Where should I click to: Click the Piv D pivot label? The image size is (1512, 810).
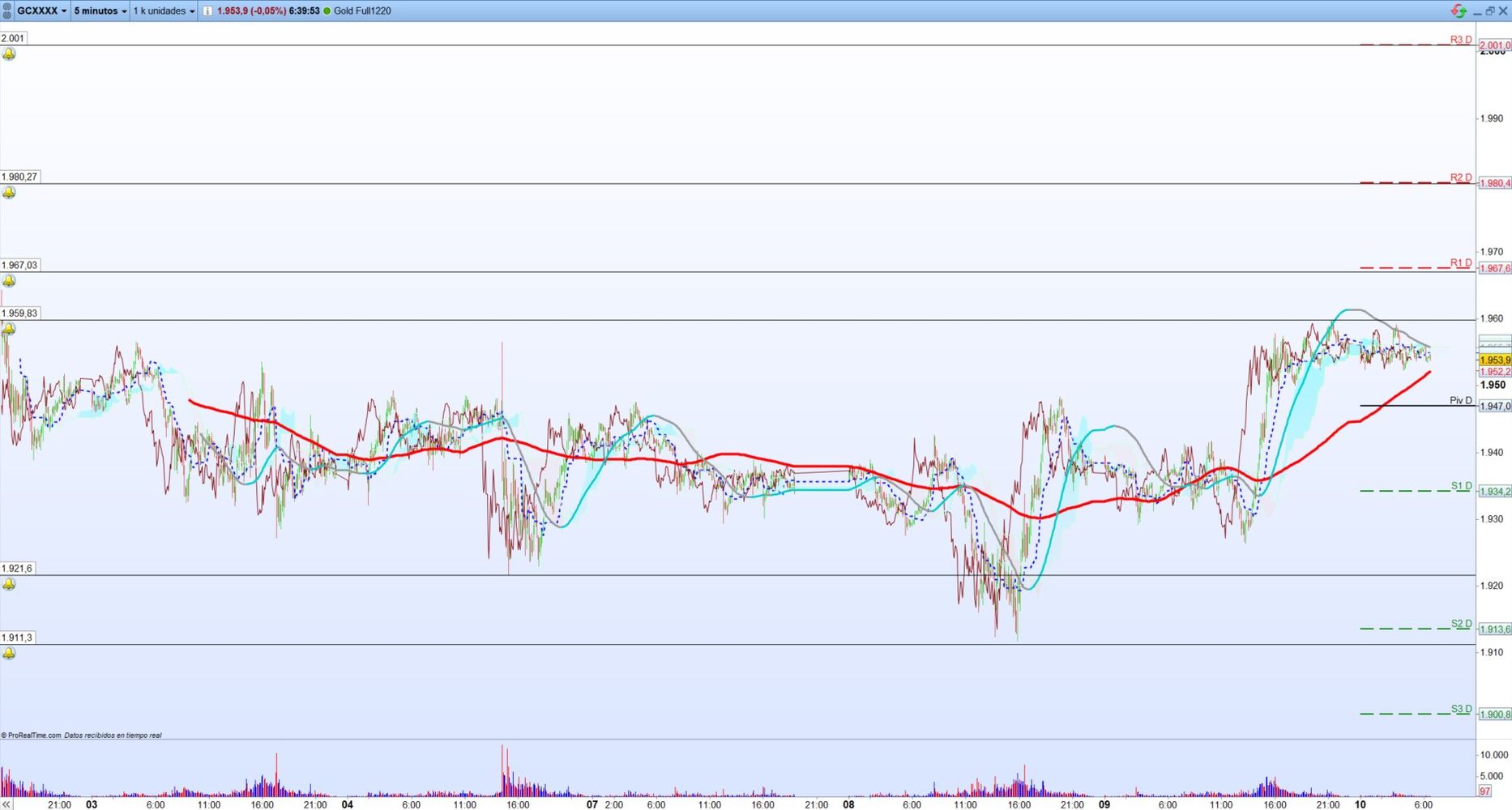tap(1461, 400)
